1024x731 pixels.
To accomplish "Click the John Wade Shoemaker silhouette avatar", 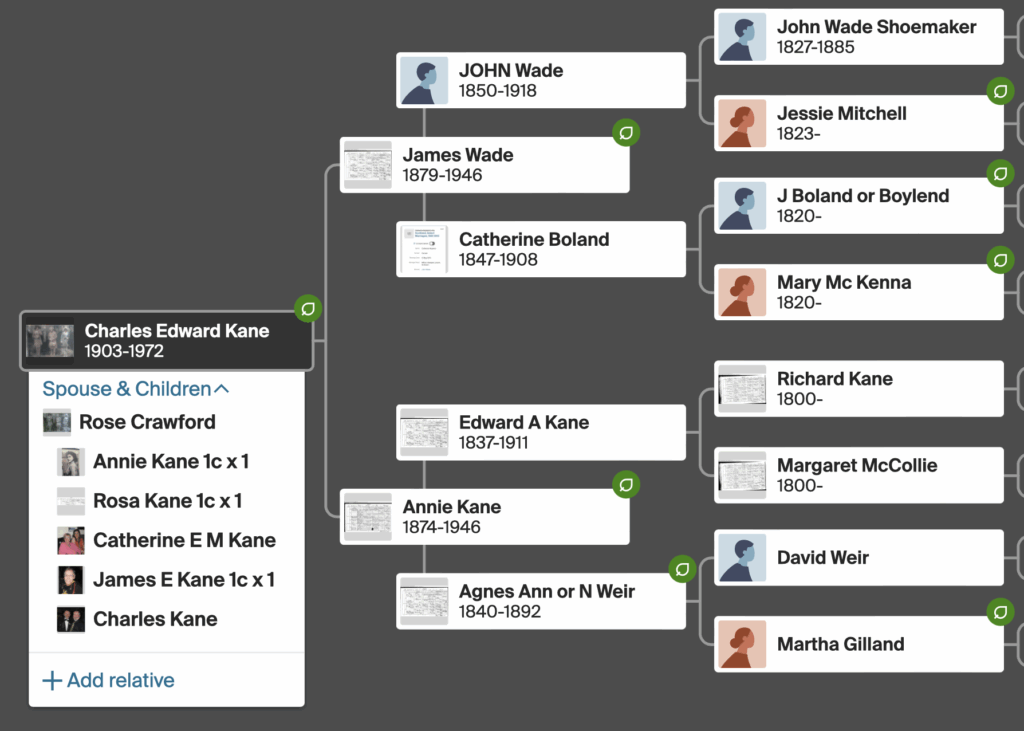I will pyautogui.click(x=742, y=38).
